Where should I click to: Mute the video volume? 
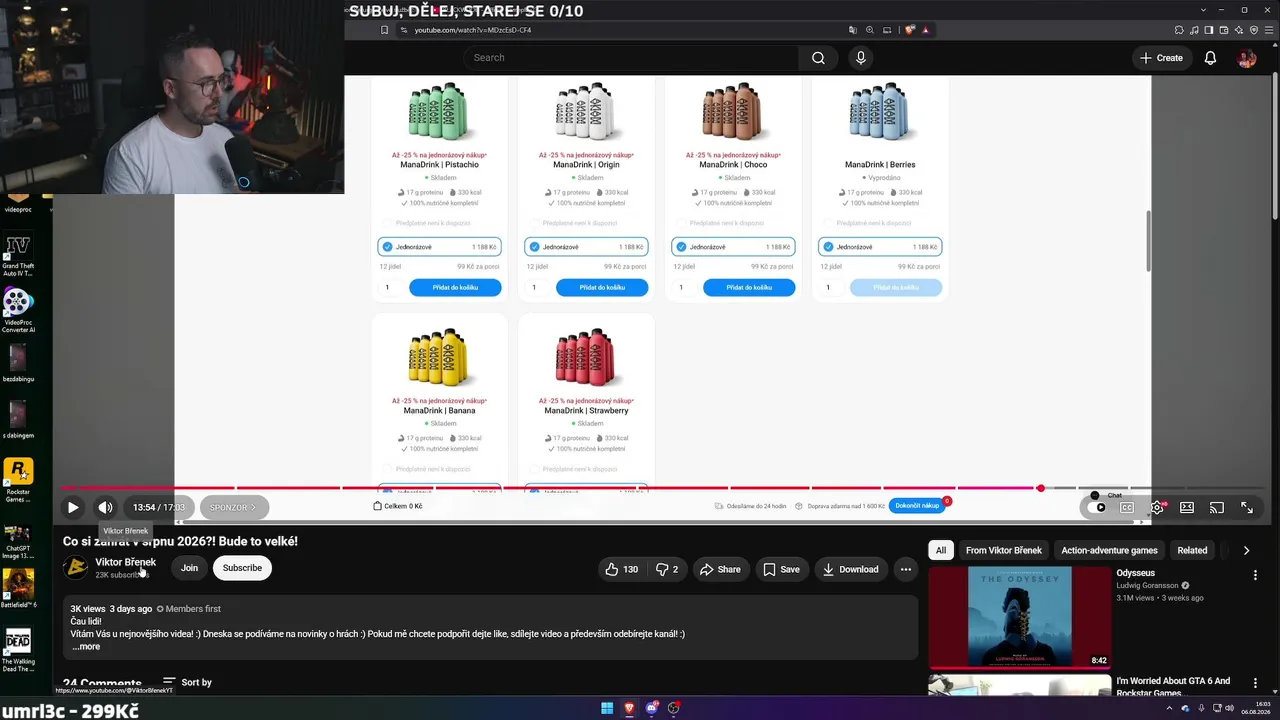105,507
